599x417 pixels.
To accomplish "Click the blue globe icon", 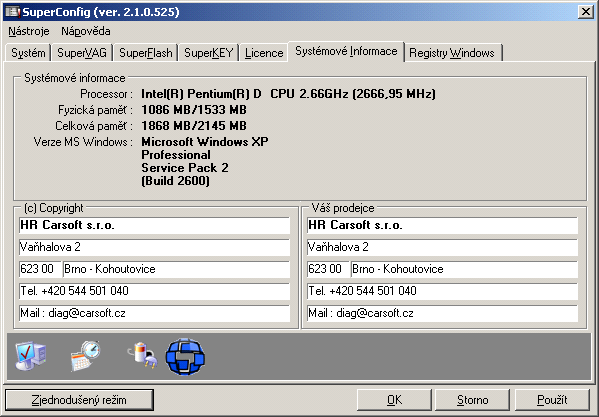I will click(x=185, y=357).
